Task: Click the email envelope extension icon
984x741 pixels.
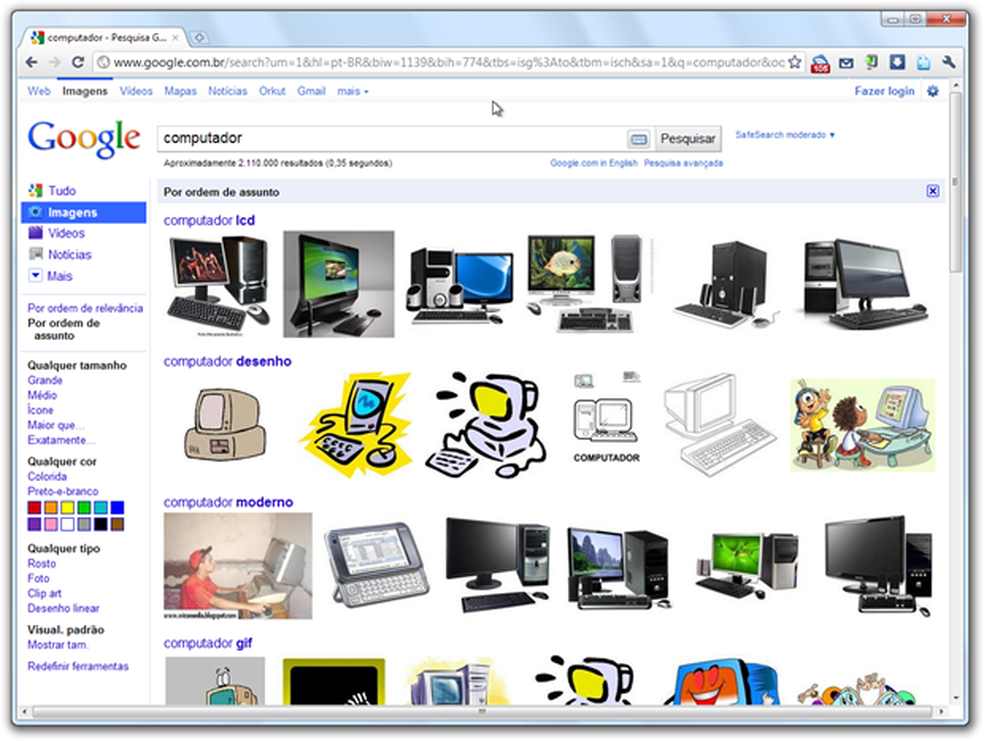Action: tap(847, 62)
